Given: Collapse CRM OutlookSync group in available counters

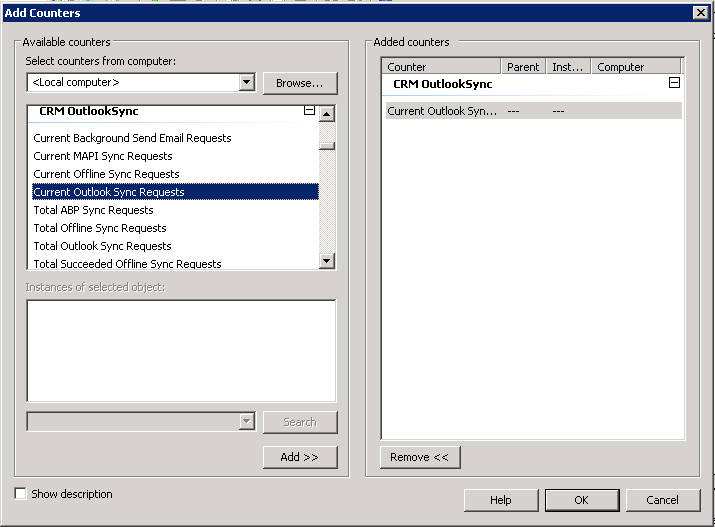Looking at the screenshot, I should click(x=309, y=112).
